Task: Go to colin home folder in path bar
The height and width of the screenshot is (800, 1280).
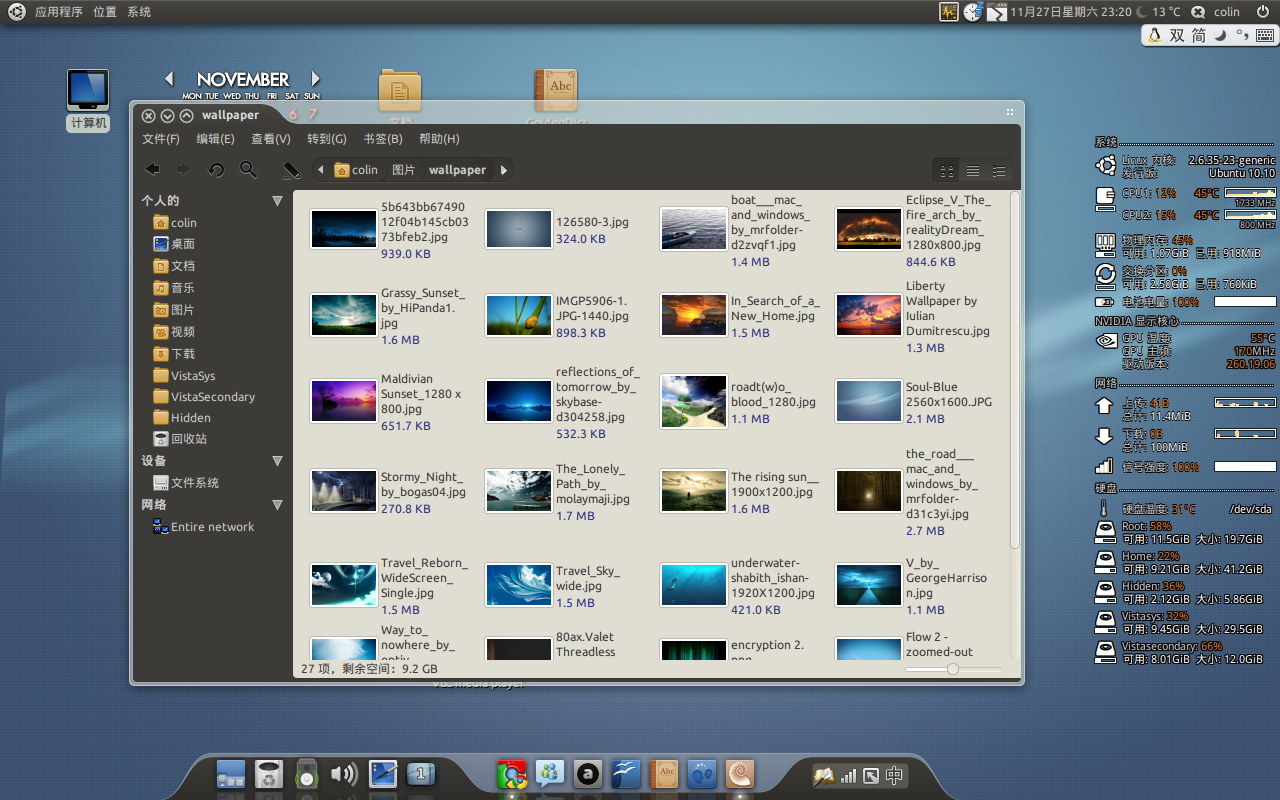Action: 356,170
